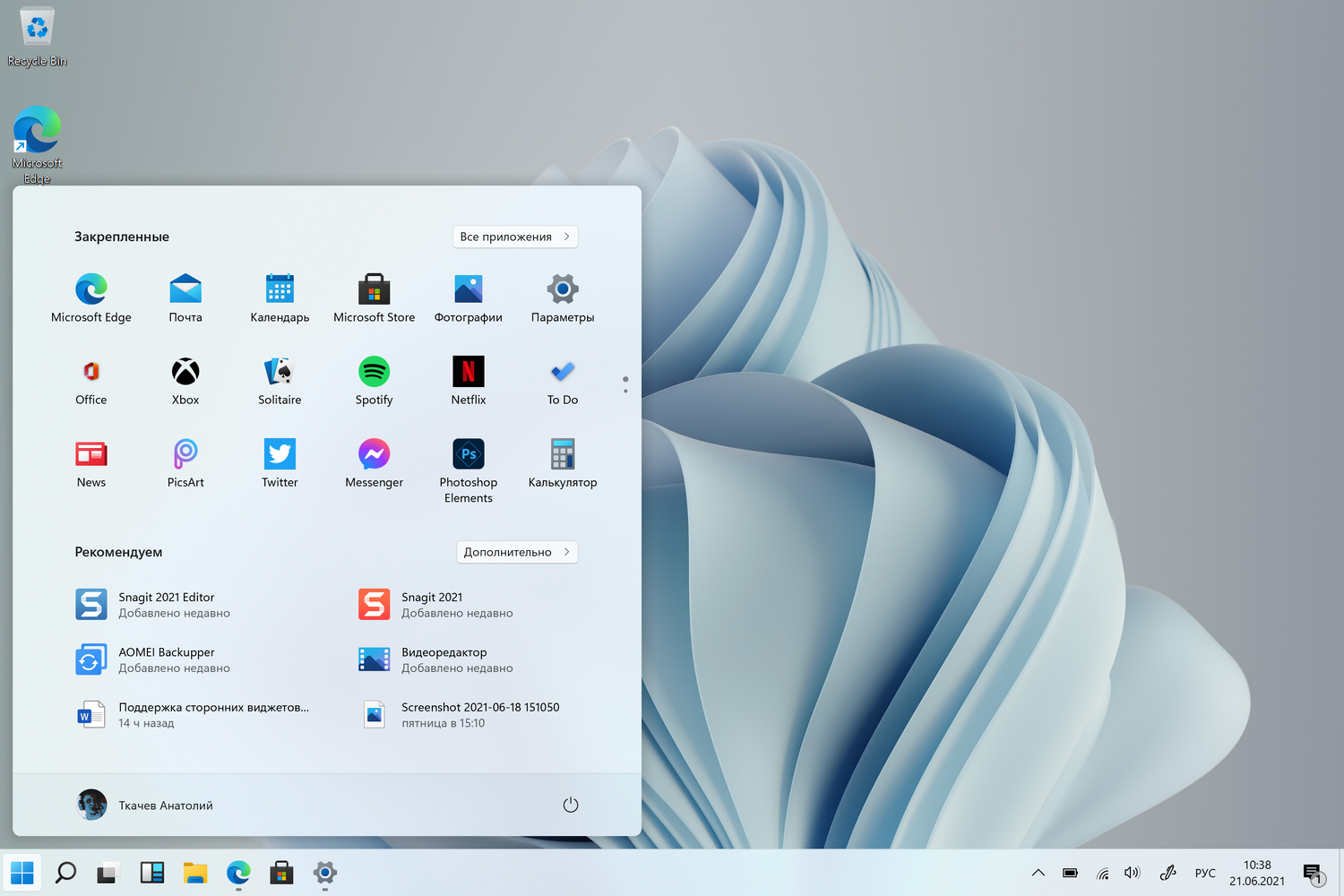
Task: Start the Solitaire game
Action: pyautogui.click(x=280, y=381)
